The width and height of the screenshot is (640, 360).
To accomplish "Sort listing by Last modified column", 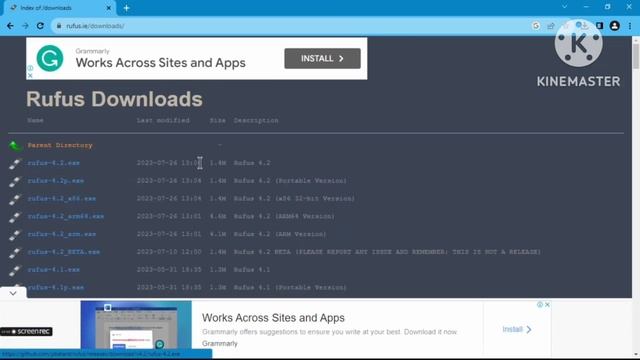I will coord(163,120).
